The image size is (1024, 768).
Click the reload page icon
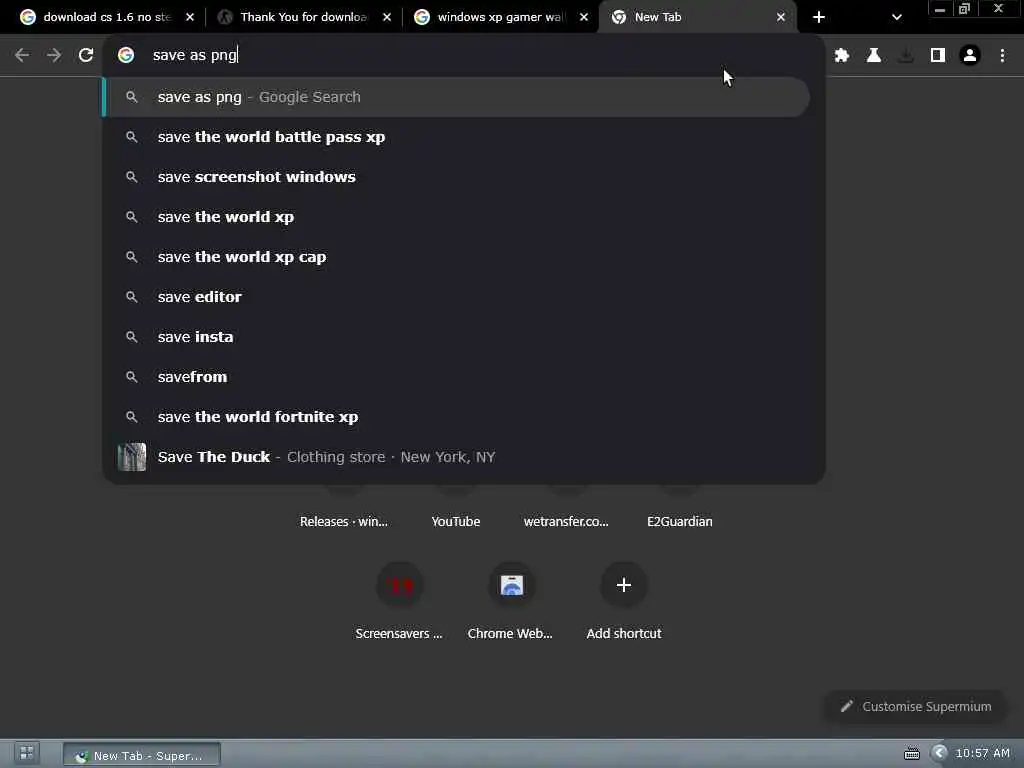point(86,55)
